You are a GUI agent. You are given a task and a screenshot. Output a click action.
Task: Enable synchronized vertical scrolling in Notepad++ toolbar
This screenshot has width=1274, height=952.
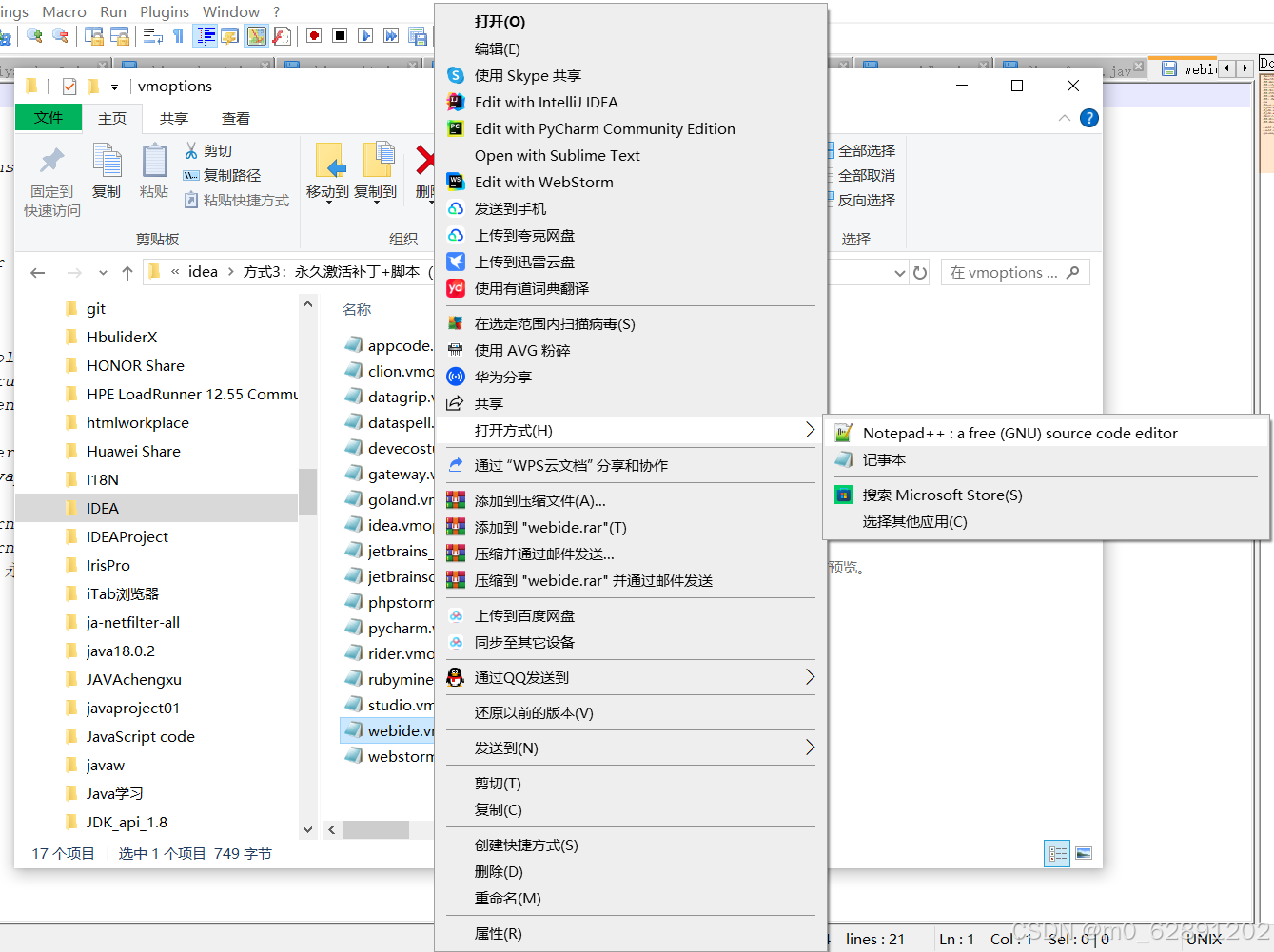tap(93, 35)
